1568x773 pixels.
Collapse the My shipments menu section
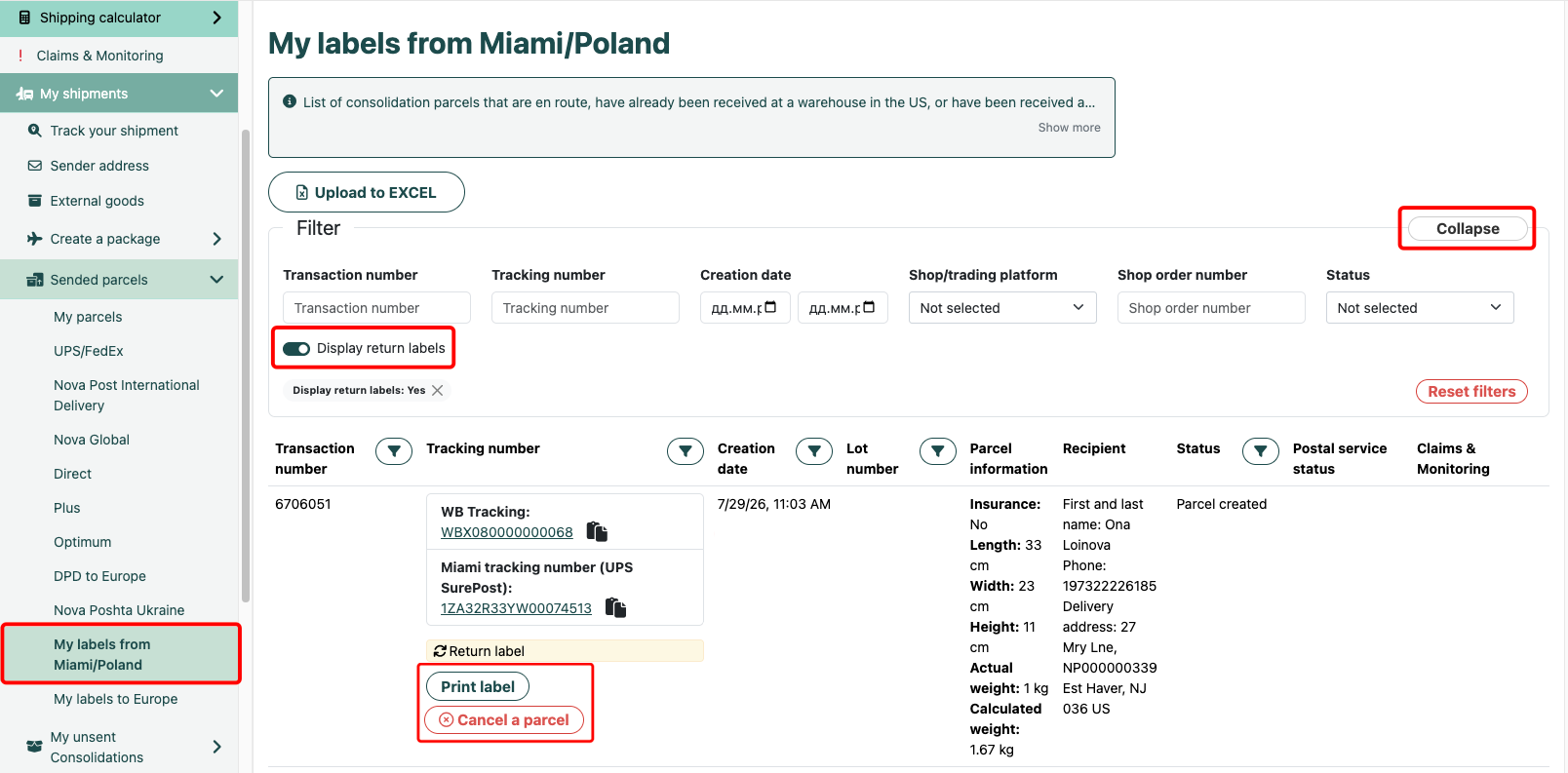pyautogui.click(x=216, y=94)
